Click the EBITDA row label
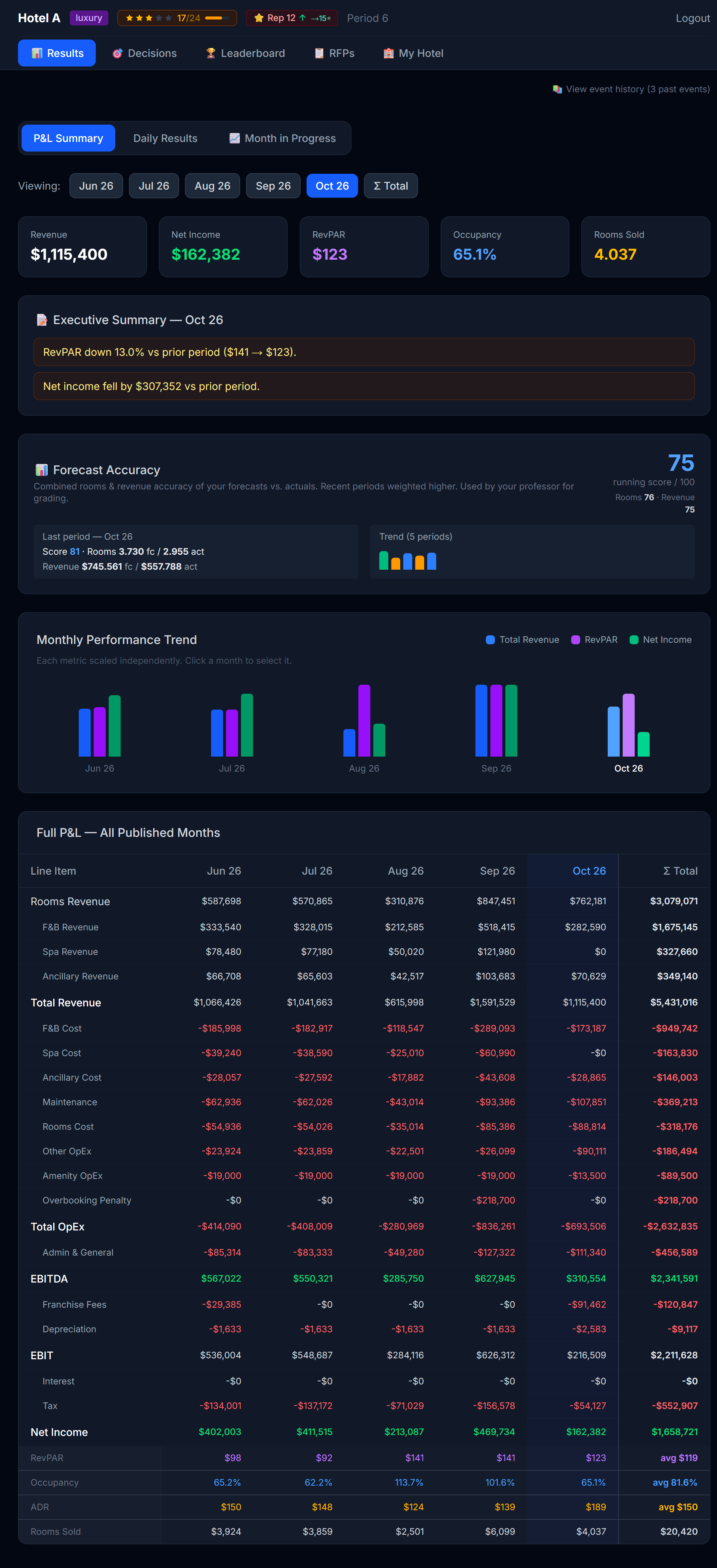This screenshot has height=1568, width=717. point(49,1279)
